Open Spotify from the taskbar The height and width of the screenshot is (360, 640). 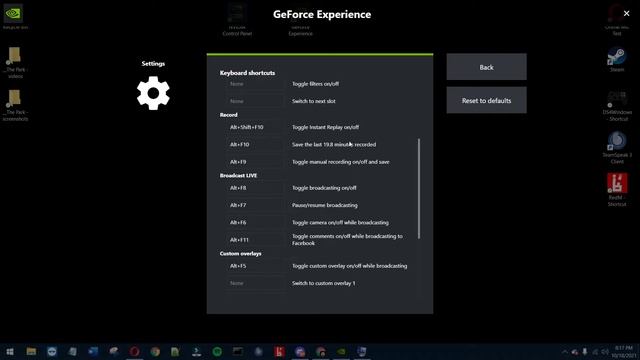click(x=217, y=351)
